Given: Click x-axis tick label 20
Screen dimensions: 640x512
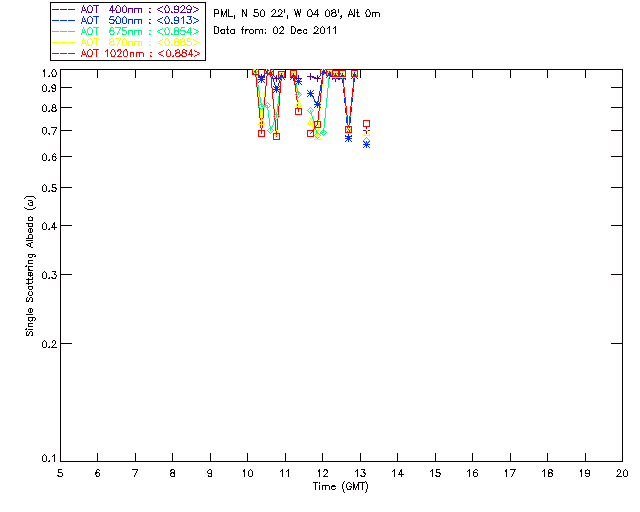Looking at the screenshot, I should 621,472.
